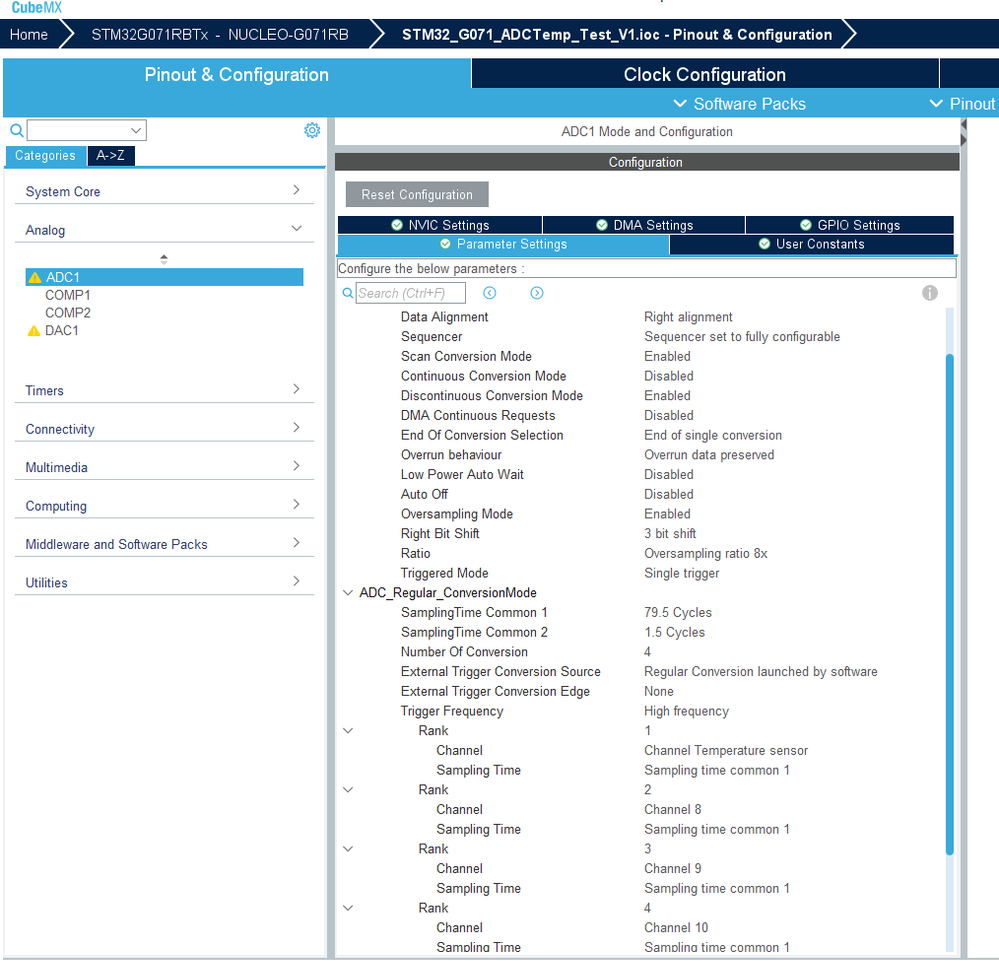Viewport: 999px width, 961px height.
Task: Switch to A->Z view tab
Action: (110, 155)
